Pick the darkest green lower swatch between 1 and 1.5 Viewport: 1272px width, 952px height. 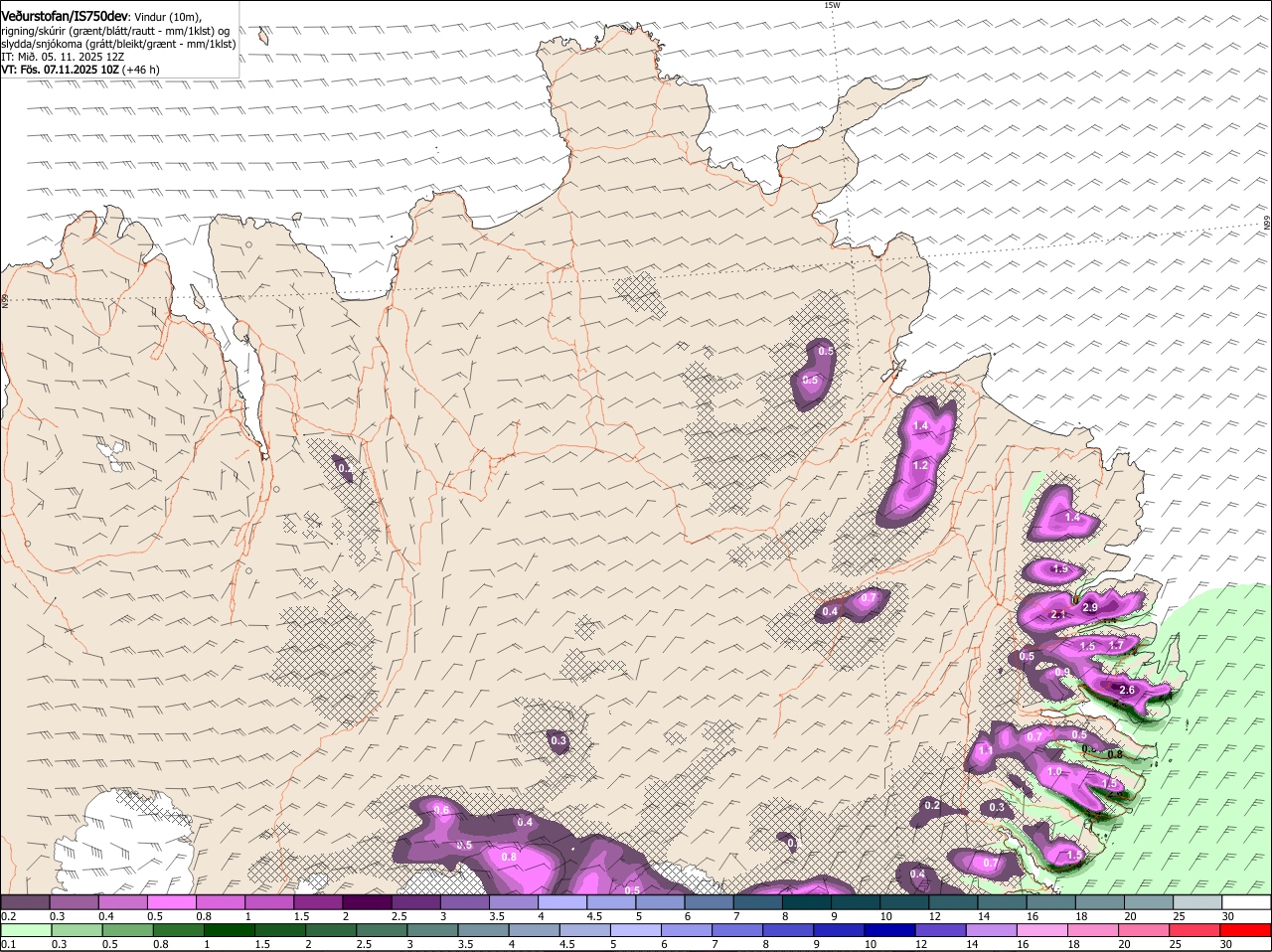[x=229, y=931]
